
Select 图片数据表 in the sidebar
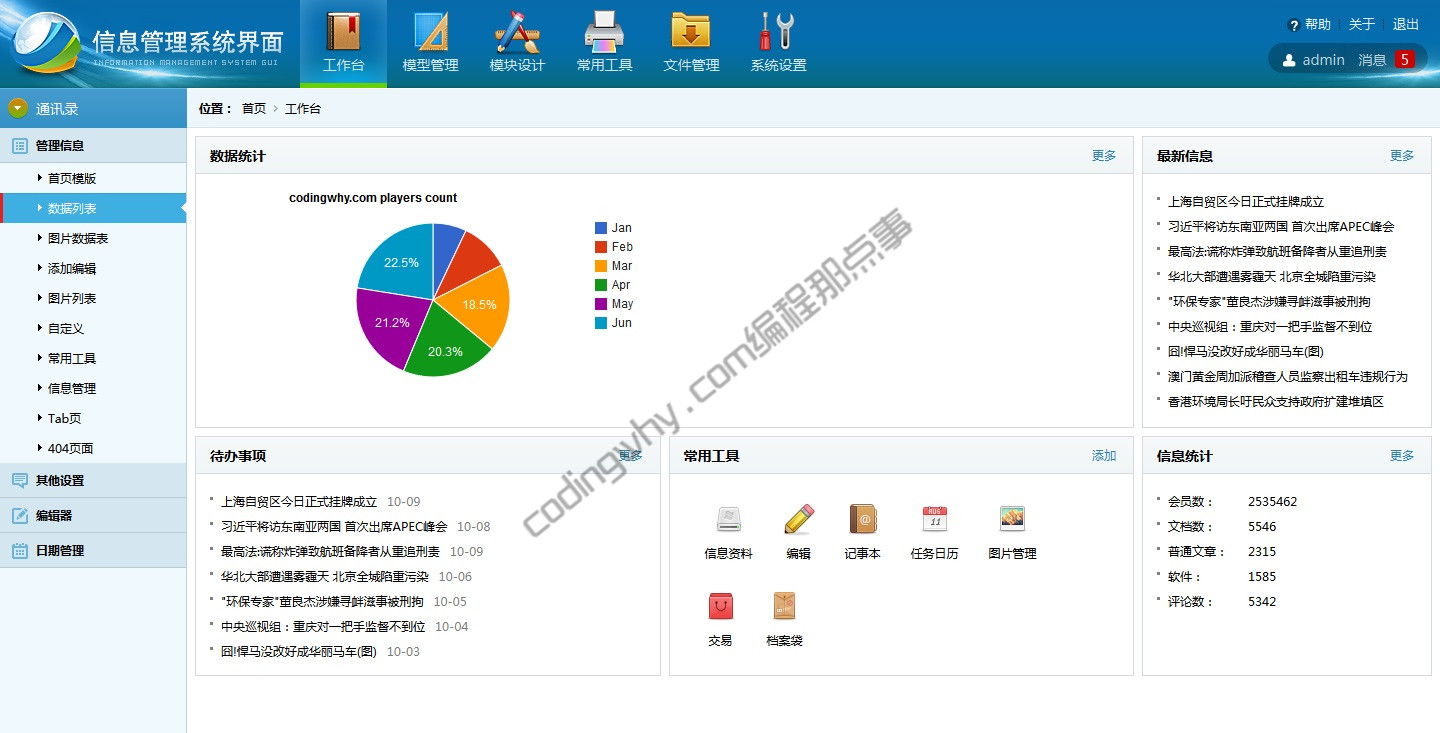[78, 238]
